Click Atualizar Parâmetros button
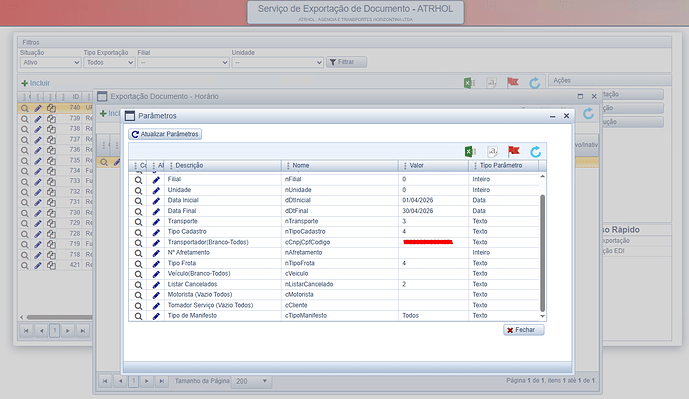Screen dimensions: 689x399 coord(165,134)
